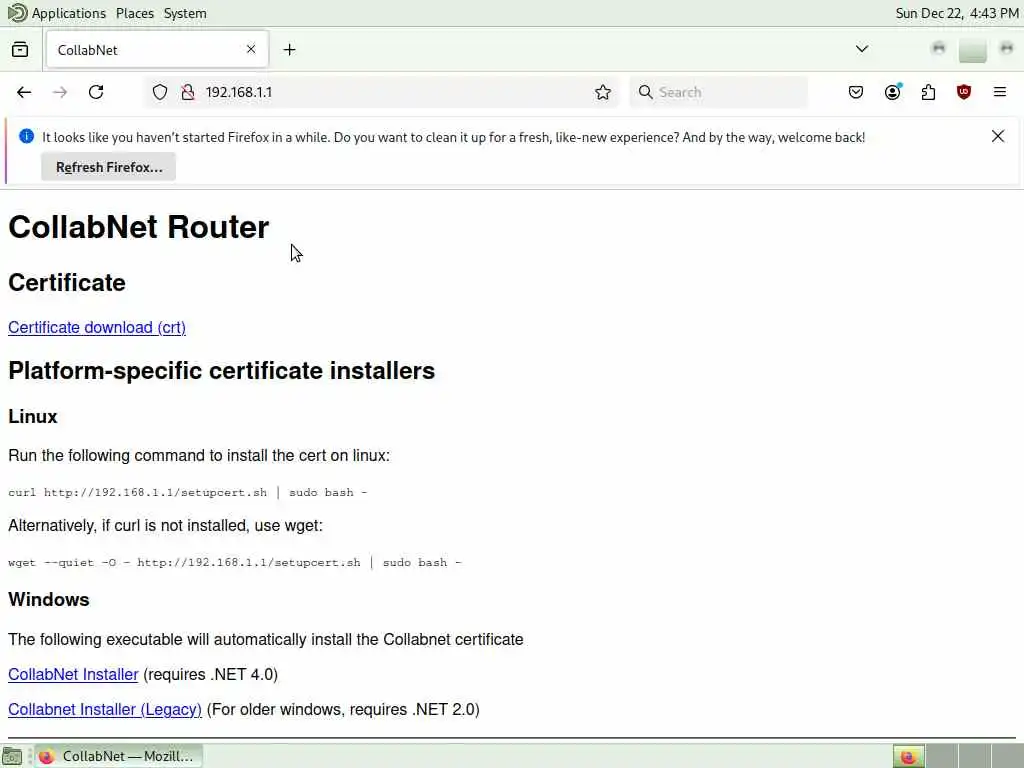Open the CollabNet Installer link
This screenshot has height=768, width=1024.
point(73,674)
